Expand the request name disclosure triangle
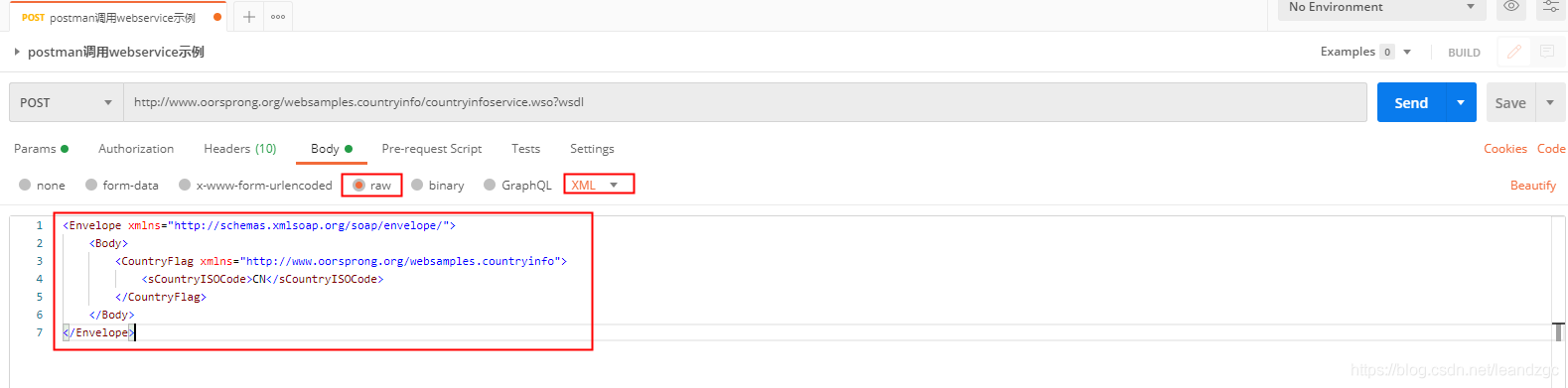The width and height of the screenshot is (1568, 388). point(17,52)
